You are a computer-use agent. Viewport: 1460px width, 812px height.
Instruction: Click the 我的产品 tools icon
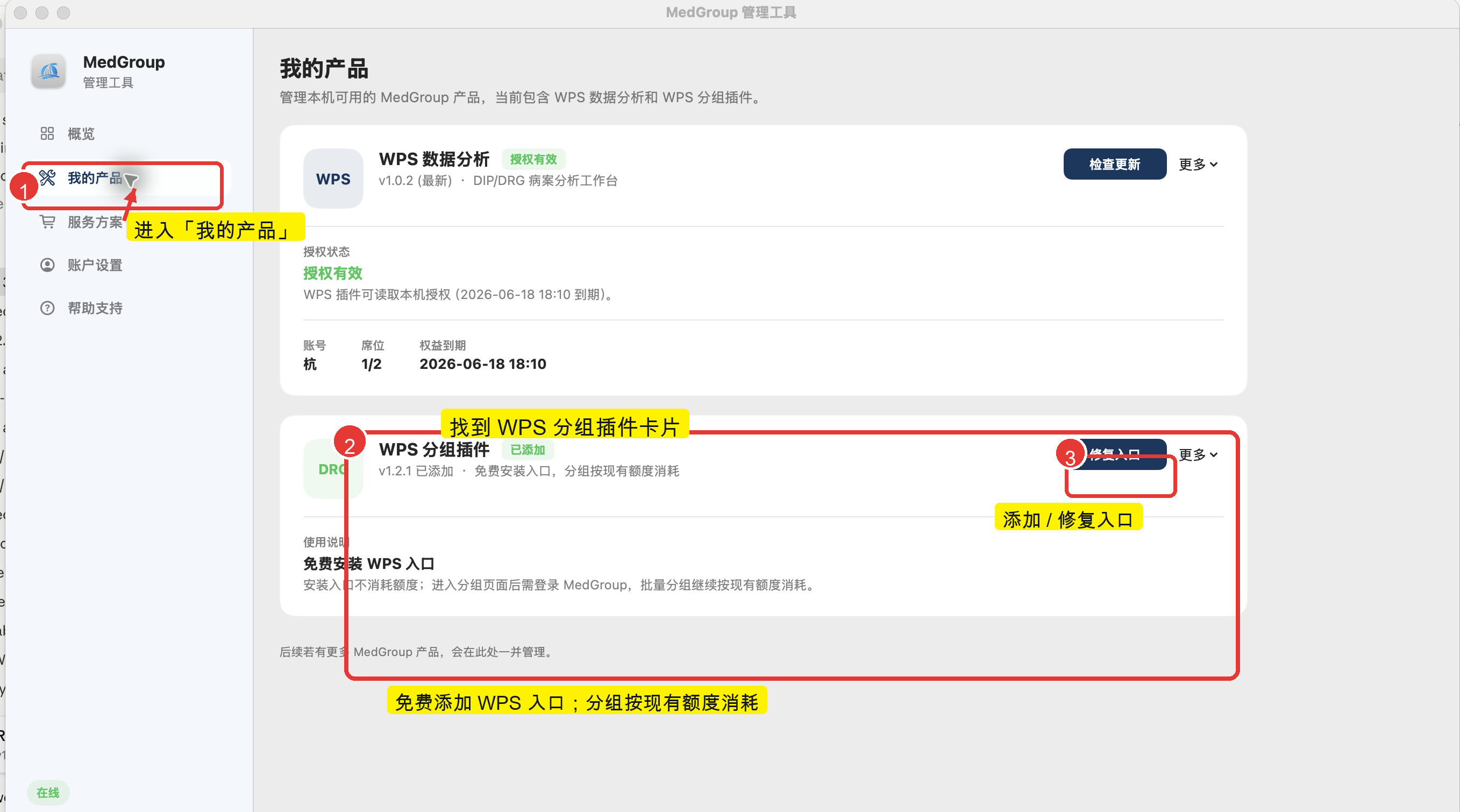coord(48,178)
